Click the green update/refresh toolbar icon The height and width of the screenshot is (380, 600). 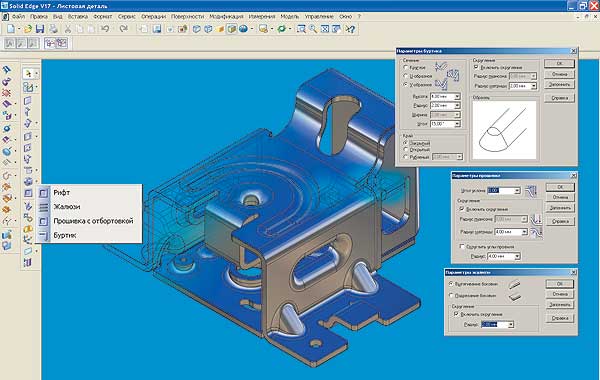[282, 29]
